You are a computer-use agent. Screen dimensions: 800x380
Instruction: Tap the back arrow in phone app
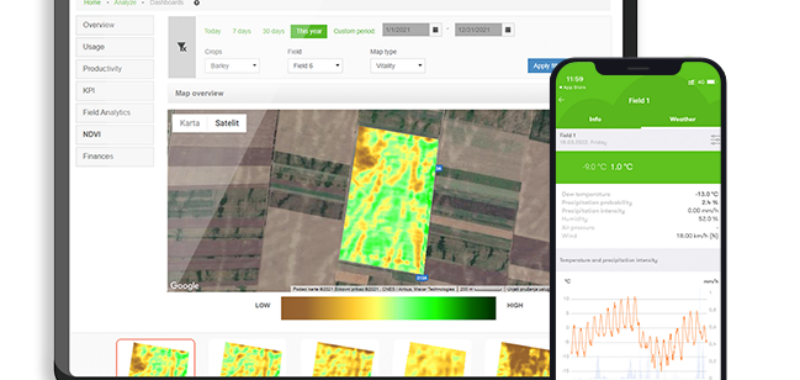(562, 100)
